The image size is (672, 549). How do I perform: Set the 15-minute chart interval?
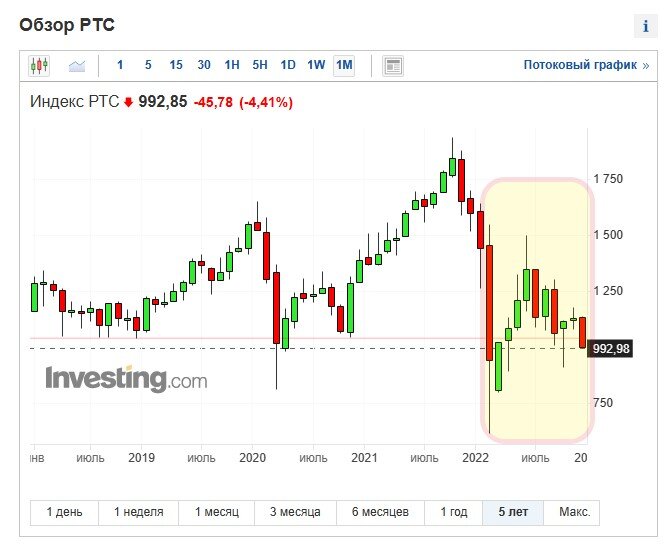click(176, 66)
